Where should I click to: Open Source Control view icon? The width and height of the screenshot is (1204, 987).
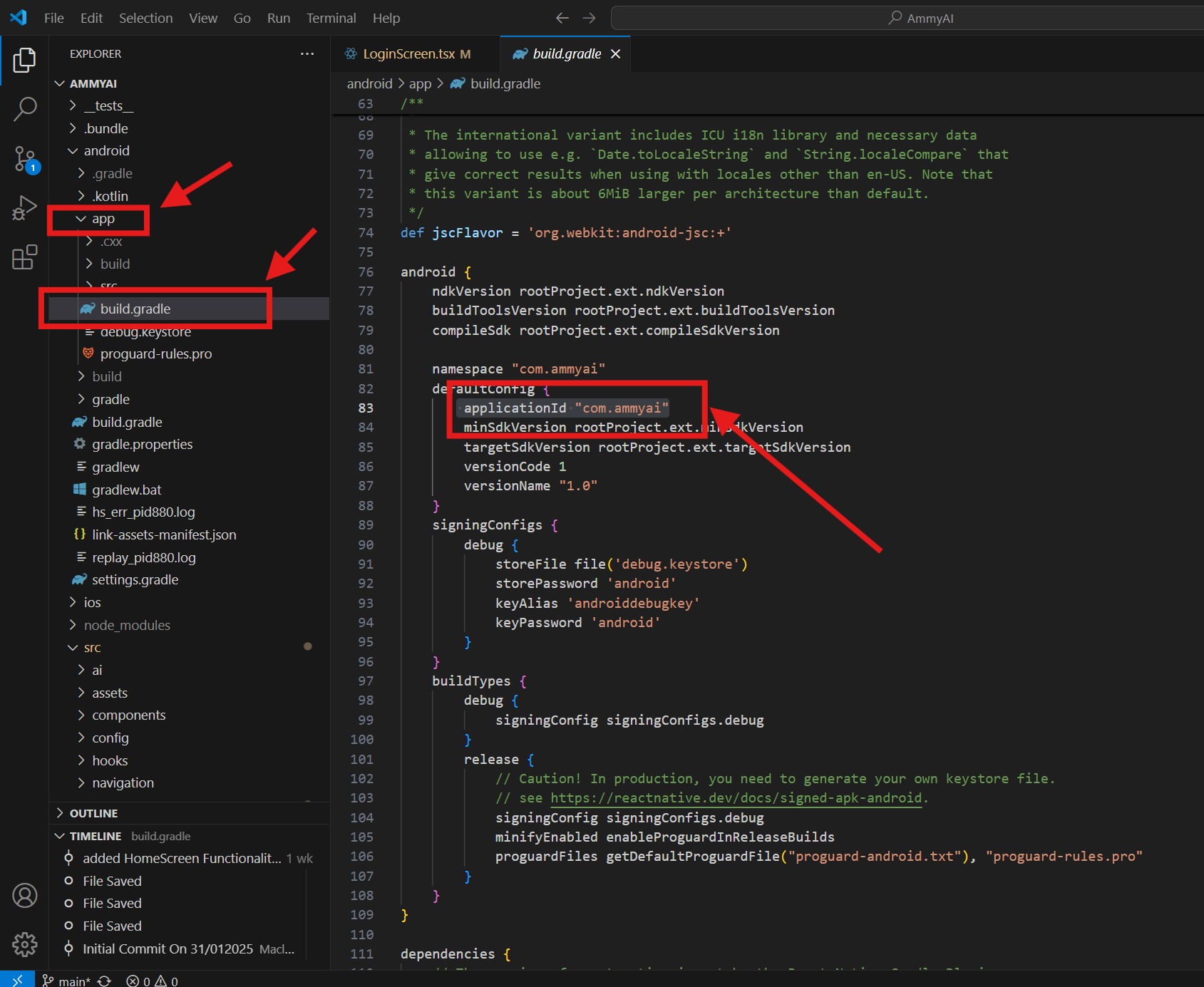click(x=24, y=158)
